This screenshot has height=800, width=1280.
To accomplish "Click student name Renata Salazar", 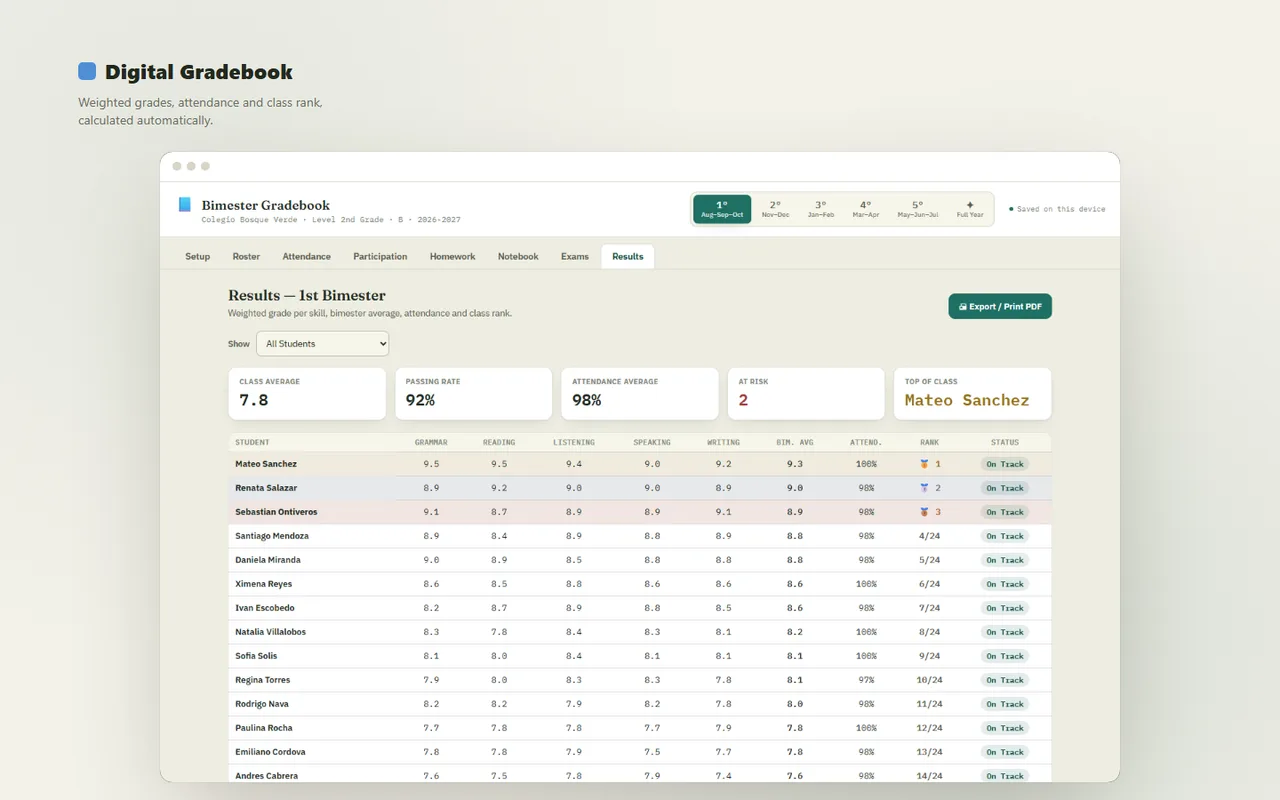I will [x=266, y=488].
